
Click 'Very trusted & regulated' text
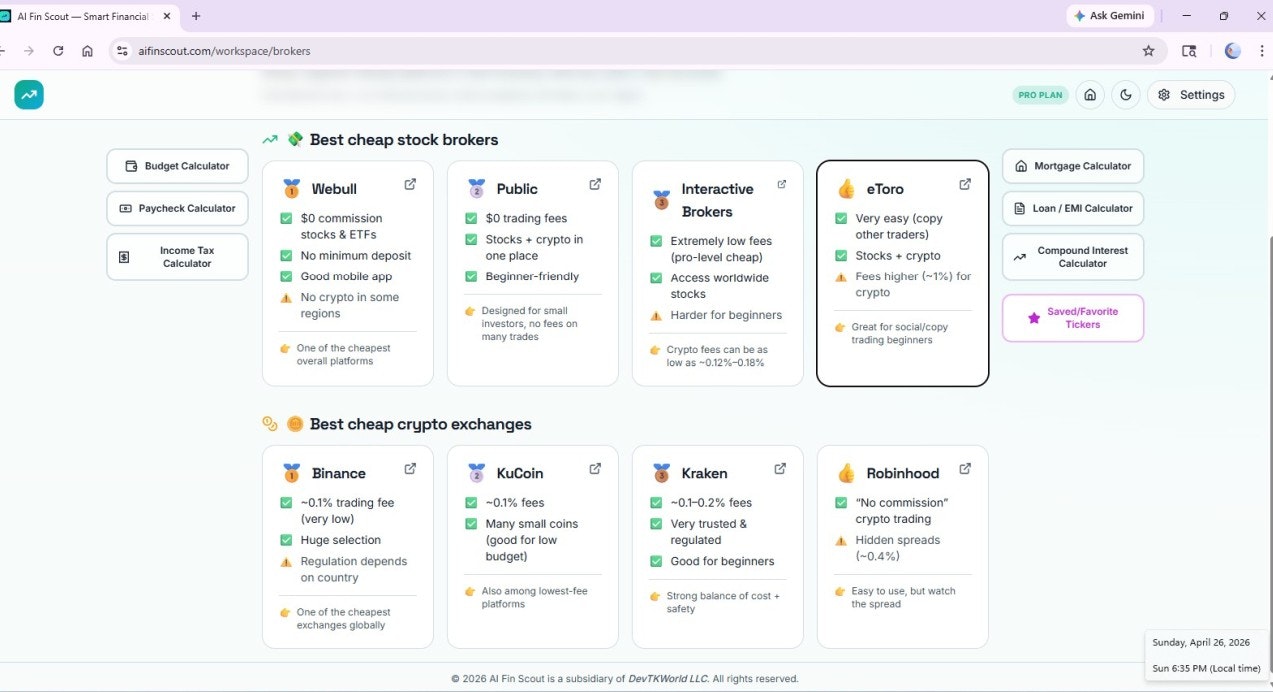coord(709,532)
